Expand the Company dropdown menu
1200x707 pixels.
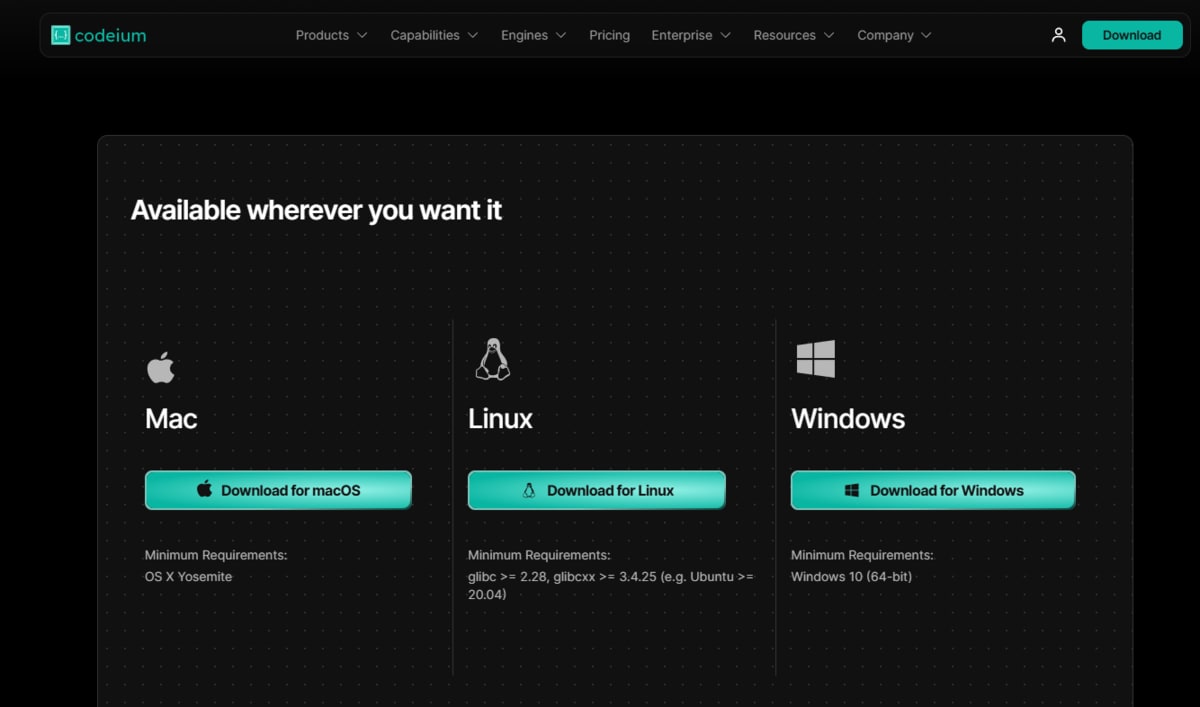[894, 35]
